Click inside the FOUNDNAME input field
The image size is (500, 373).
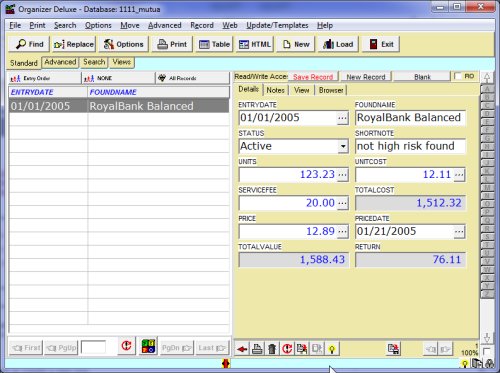click(x=410, y=118)
